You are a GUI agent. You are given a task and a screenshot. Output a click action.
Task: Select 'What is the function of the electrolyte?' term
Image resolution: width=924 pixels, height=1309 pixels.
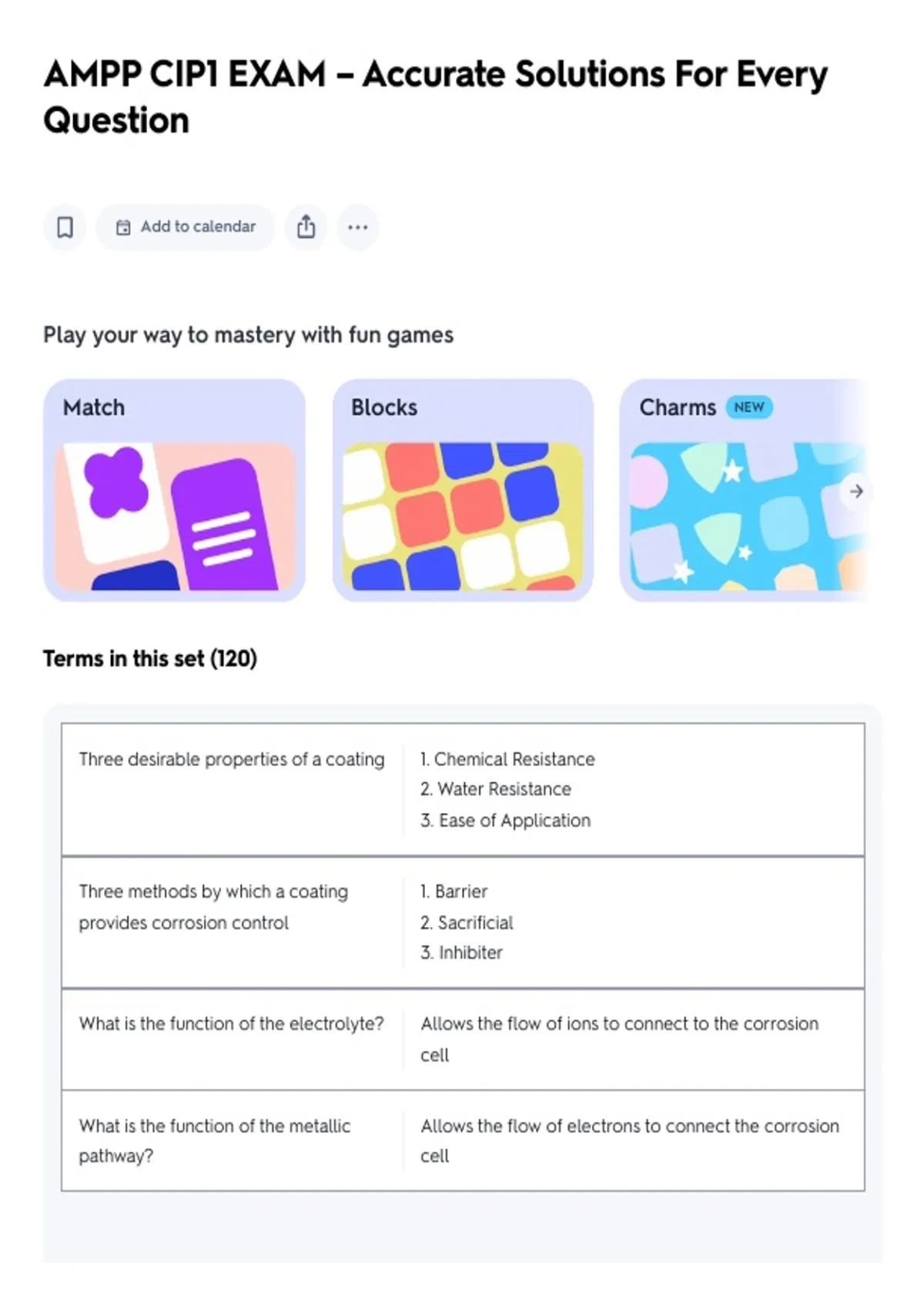pos(231,1024)
